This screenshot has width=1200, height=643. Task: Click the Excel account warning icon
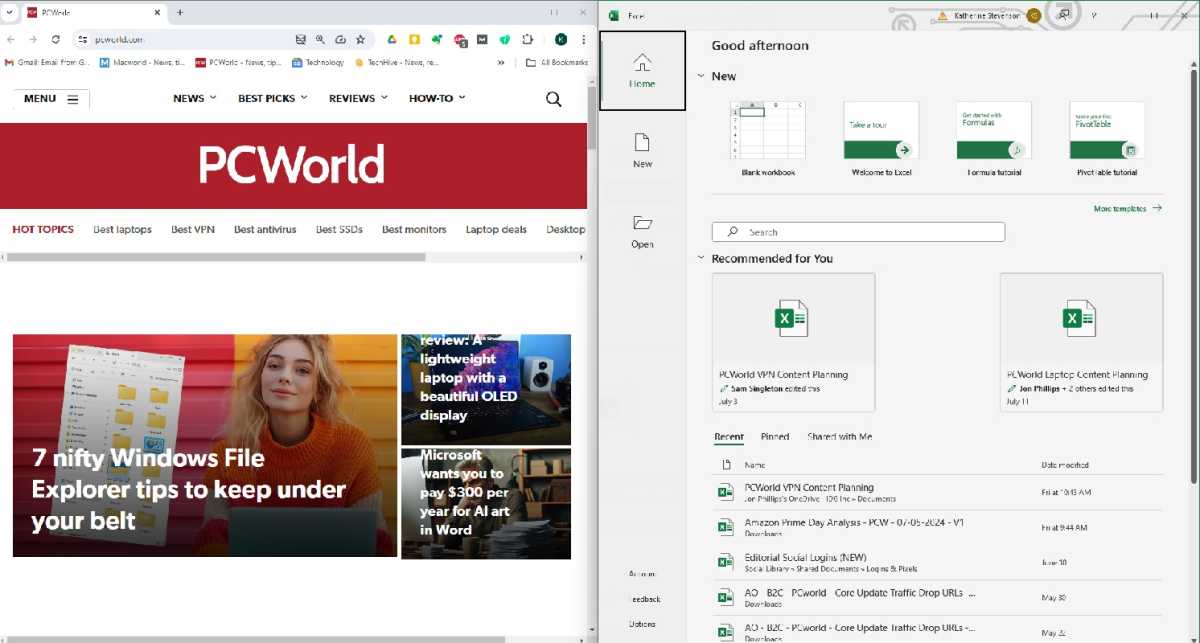click(942, 15)
